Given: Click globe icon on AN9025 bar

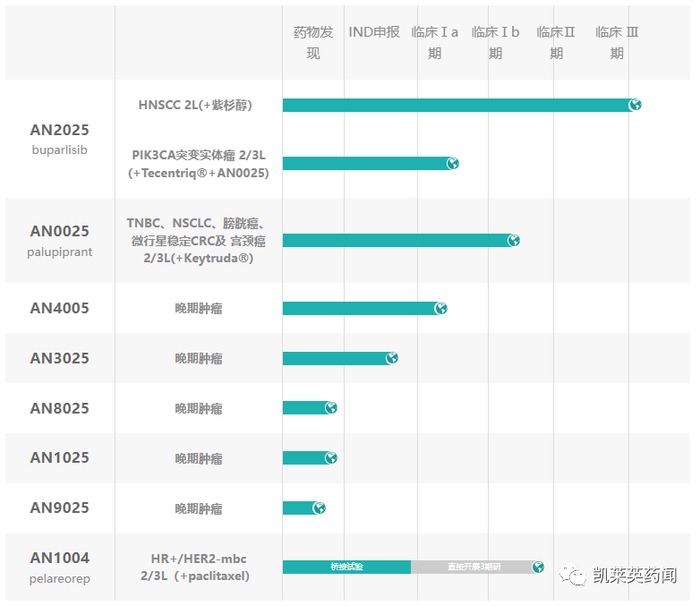Looking at the screenshot, I should [x=319, y=508].
